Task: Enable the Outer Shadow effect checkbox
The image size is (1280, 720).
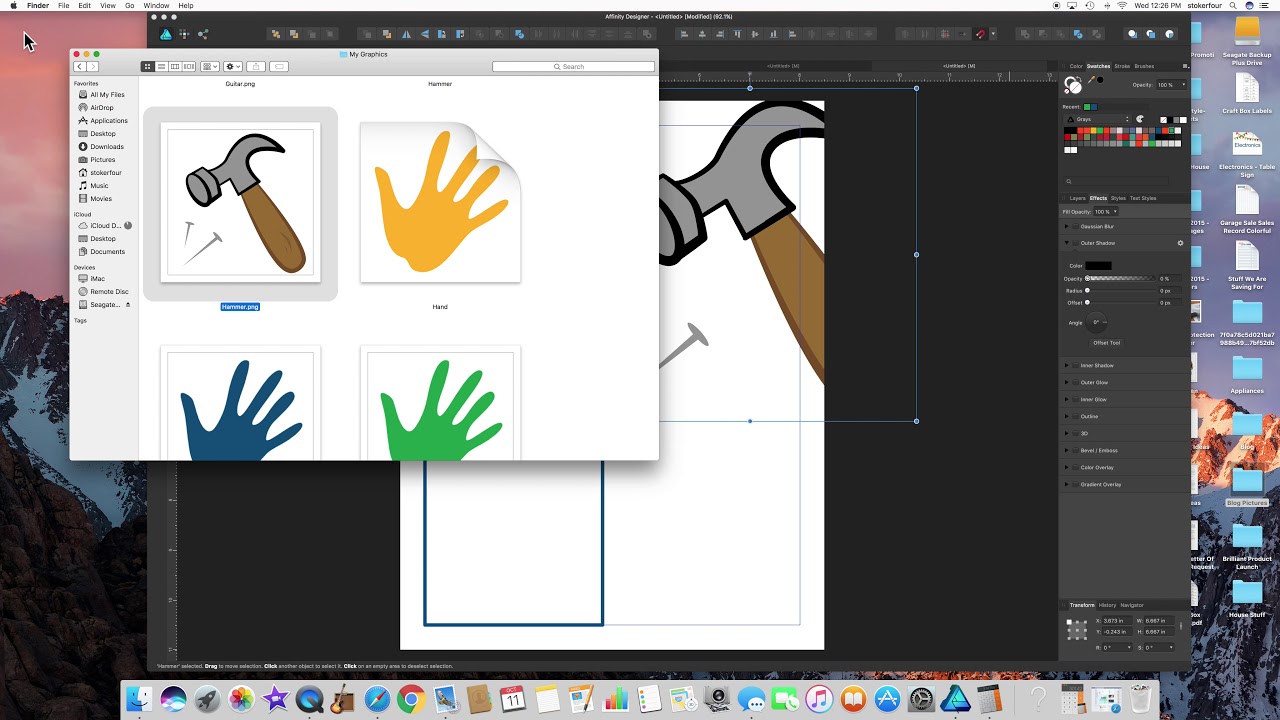Action: (x=1075, y=243)
